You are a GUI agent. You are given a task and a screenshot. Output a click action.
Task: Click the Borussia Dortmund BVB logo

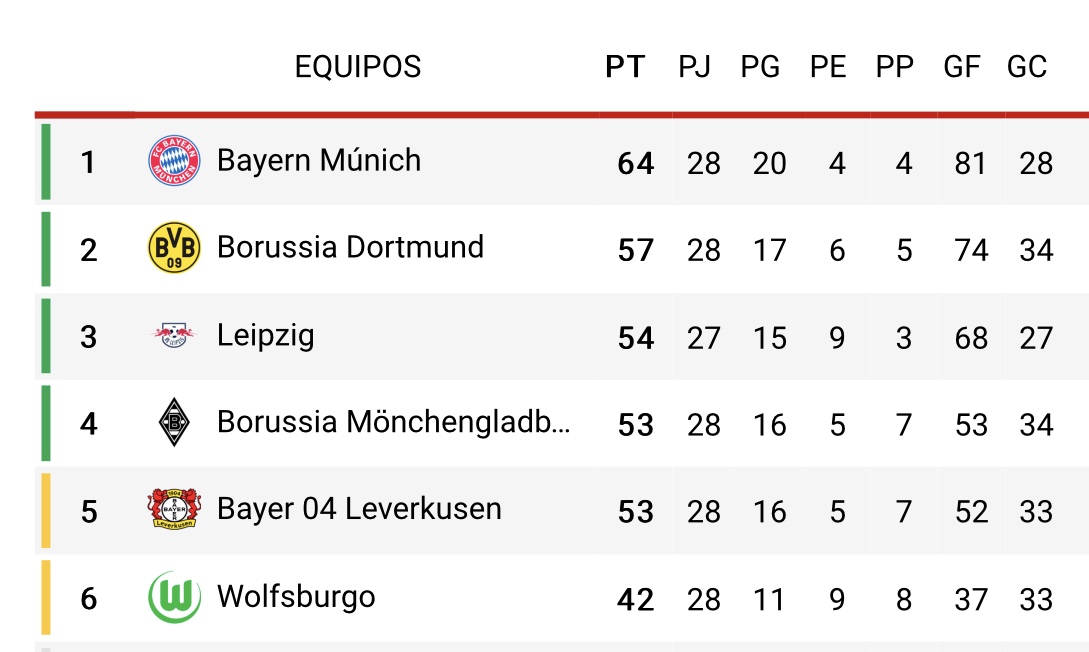174,248
